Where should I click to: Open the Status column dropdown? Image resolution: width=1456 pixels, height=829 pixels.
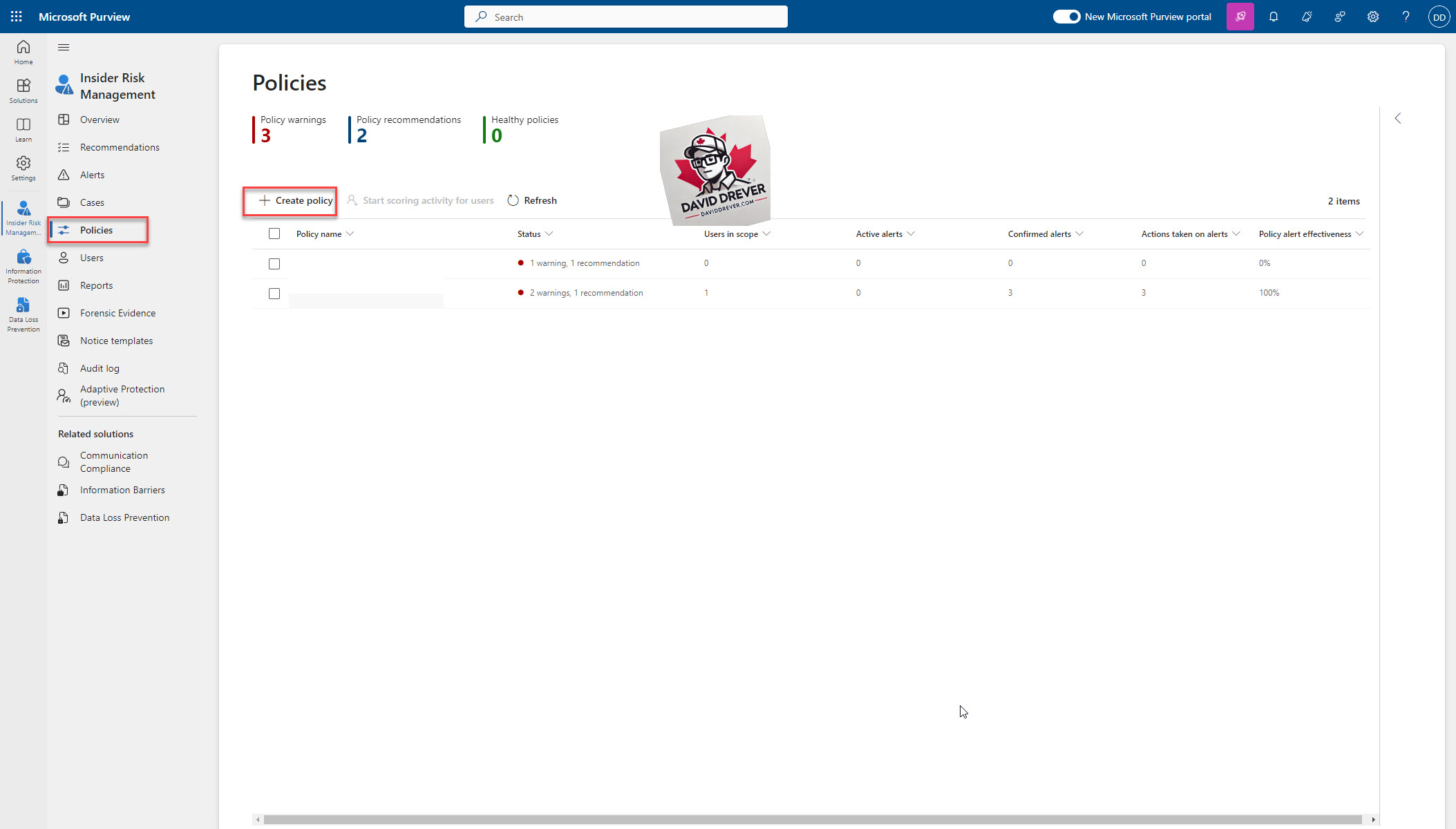coord(549,234)
